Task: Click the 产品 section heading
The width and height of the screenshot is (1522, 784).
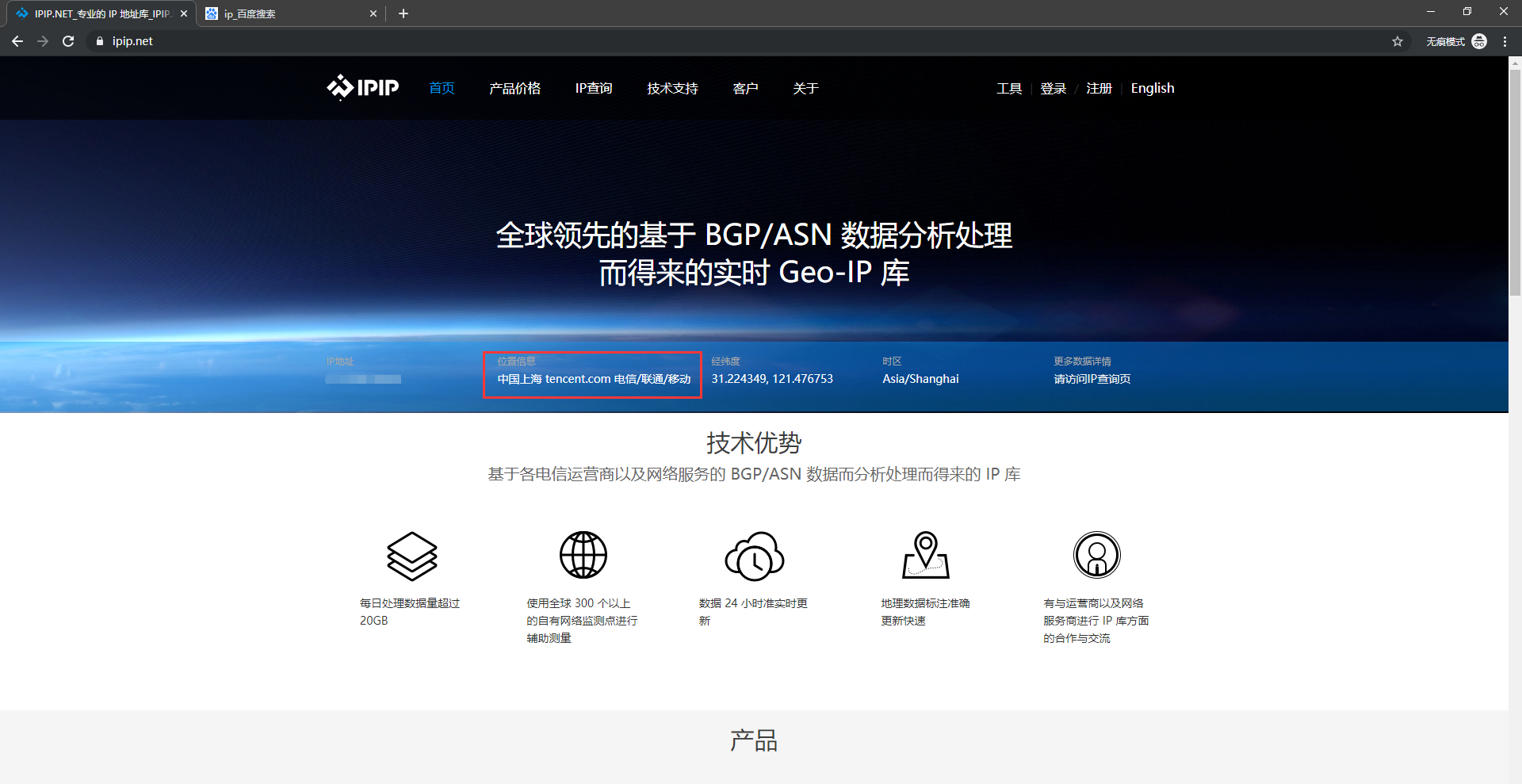Action: tap(754, 740)
